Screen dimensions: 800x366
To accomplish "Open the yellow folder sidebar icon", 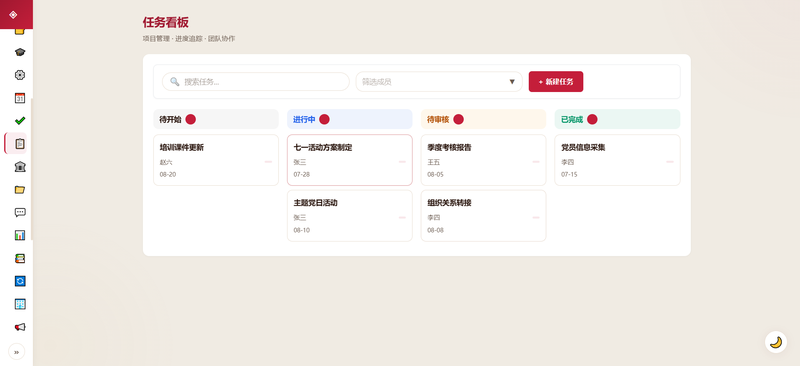I will (x=20, y=189).
